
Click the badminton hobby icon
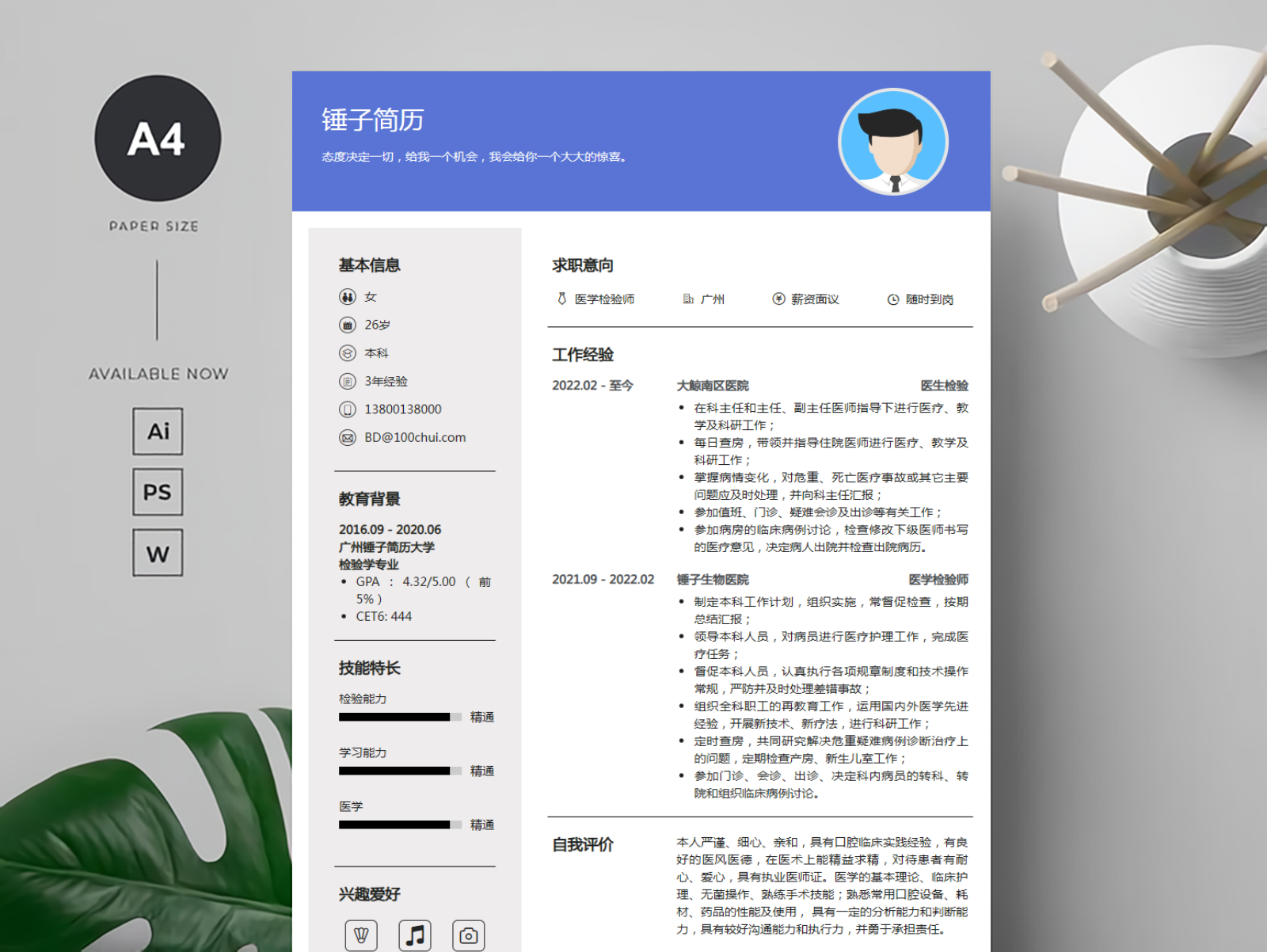pyautogui.click(x=361, y=935)
